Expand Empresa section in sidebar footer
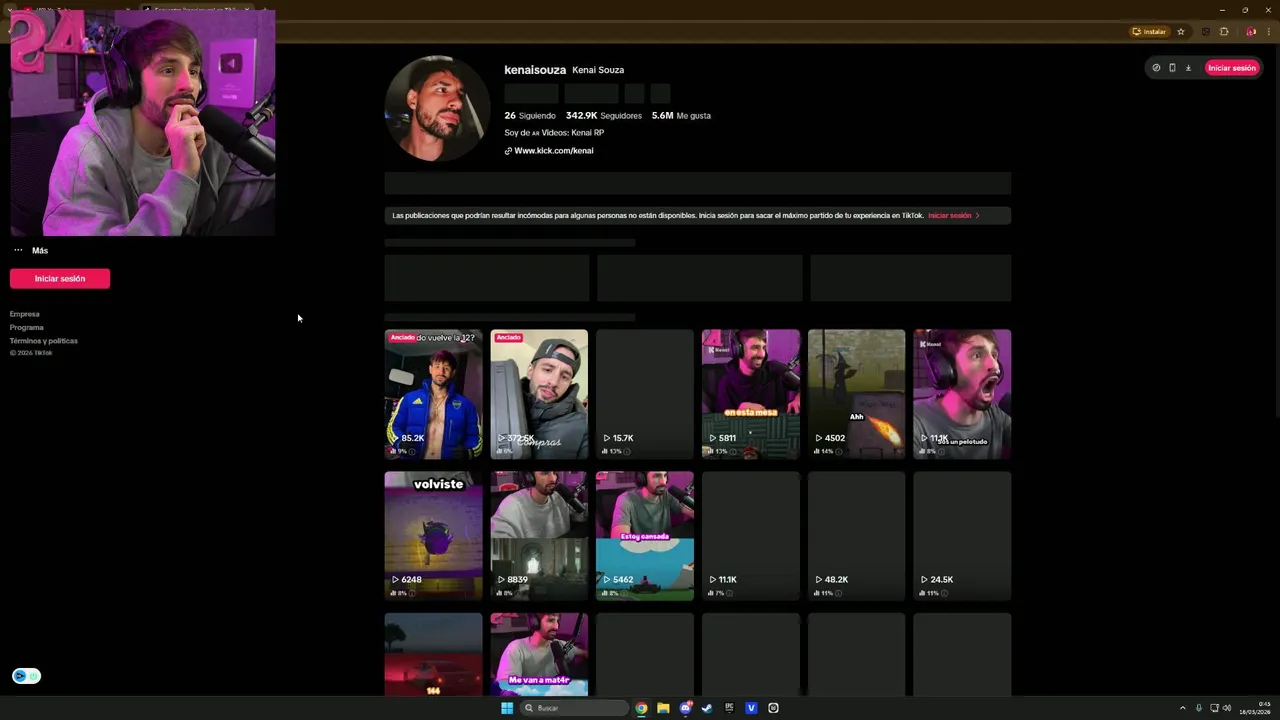Image resolution: width=1280 pixels, height=720 pixels. 25,314
